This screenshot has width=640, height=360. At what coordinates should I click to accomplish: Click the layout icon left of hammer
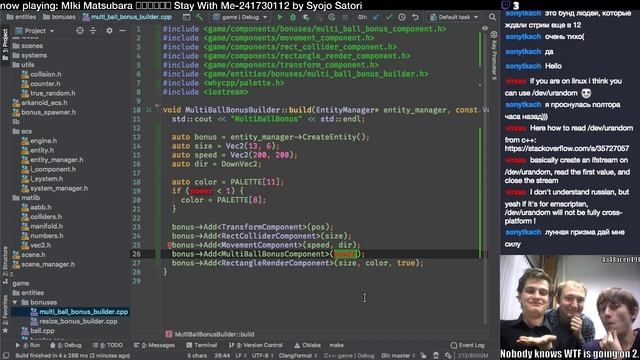point(186,17)
